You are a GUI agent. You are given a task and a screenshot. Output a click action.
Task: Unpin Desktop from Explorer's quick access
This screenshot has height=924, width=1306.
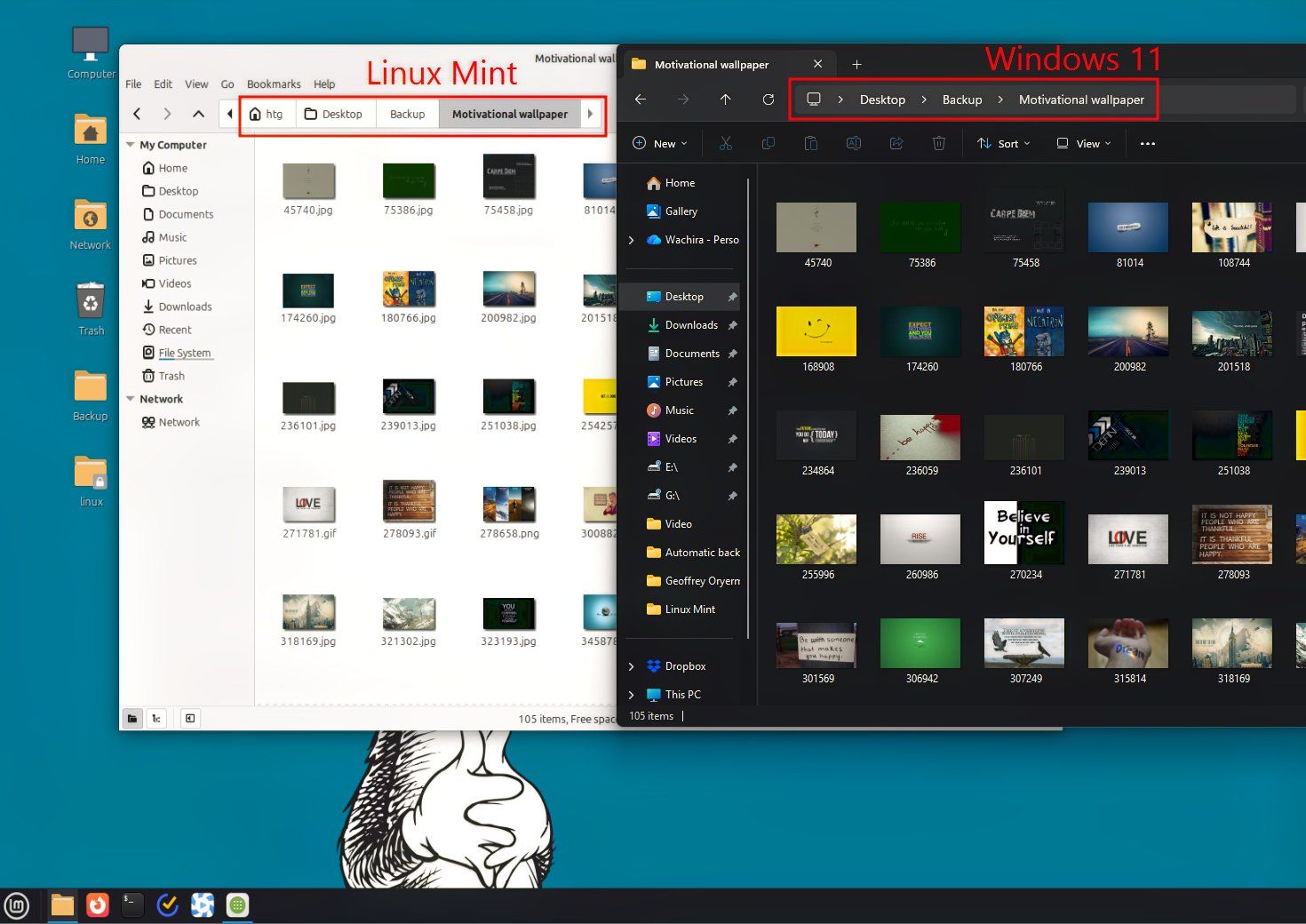point(732,296)
